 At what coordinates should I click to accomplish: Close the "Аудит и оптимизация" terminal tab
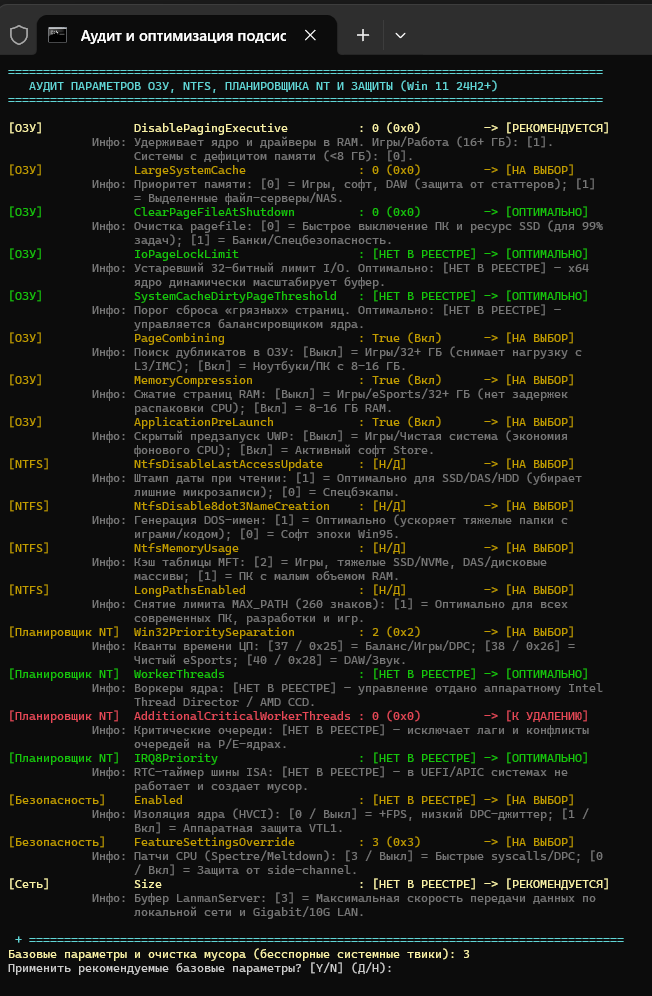tap(310, 36)
